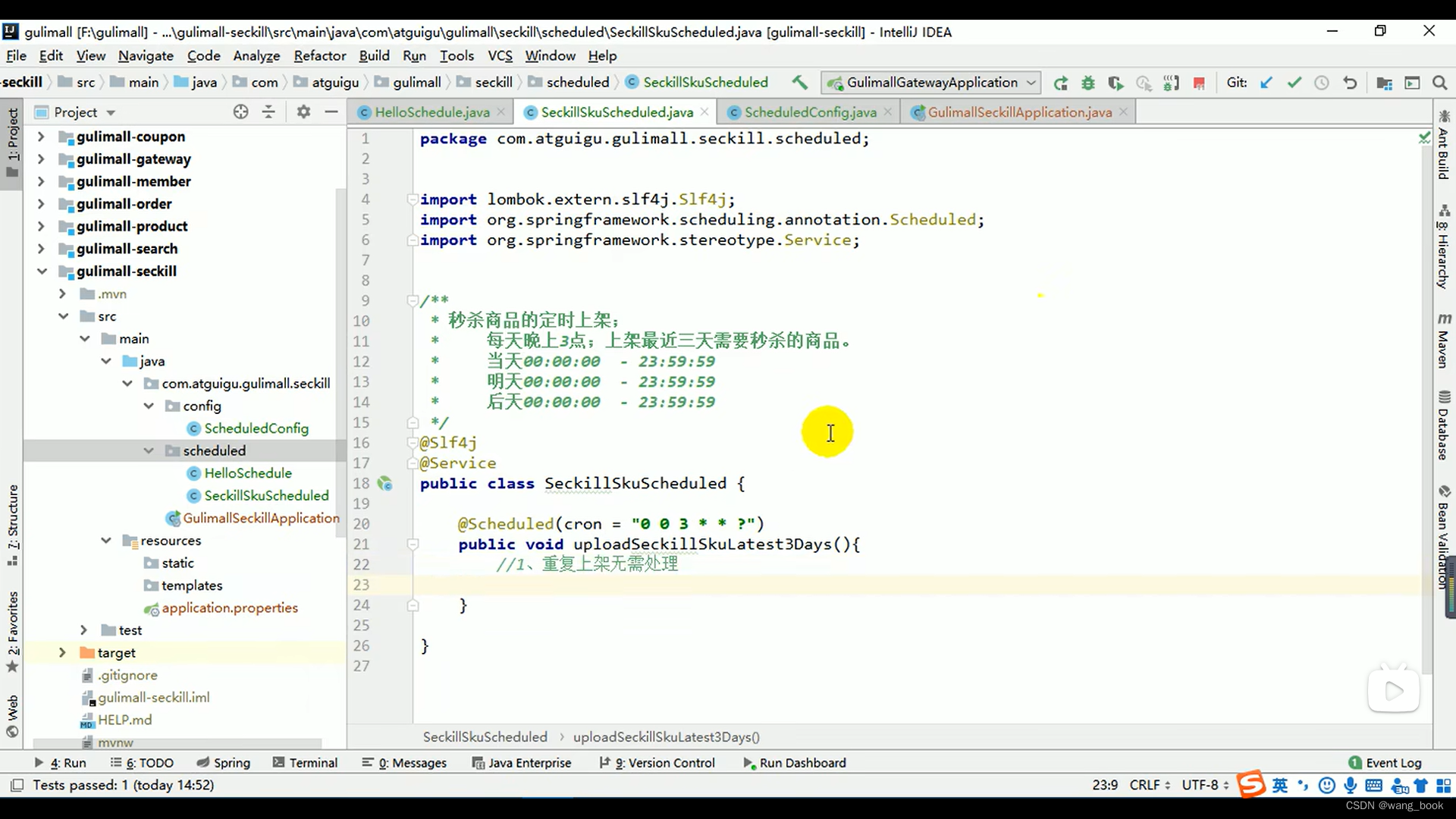Toggle imports fold marker at line 4
This screenshot has height=819, width=1456.
[x=412, y=199]
